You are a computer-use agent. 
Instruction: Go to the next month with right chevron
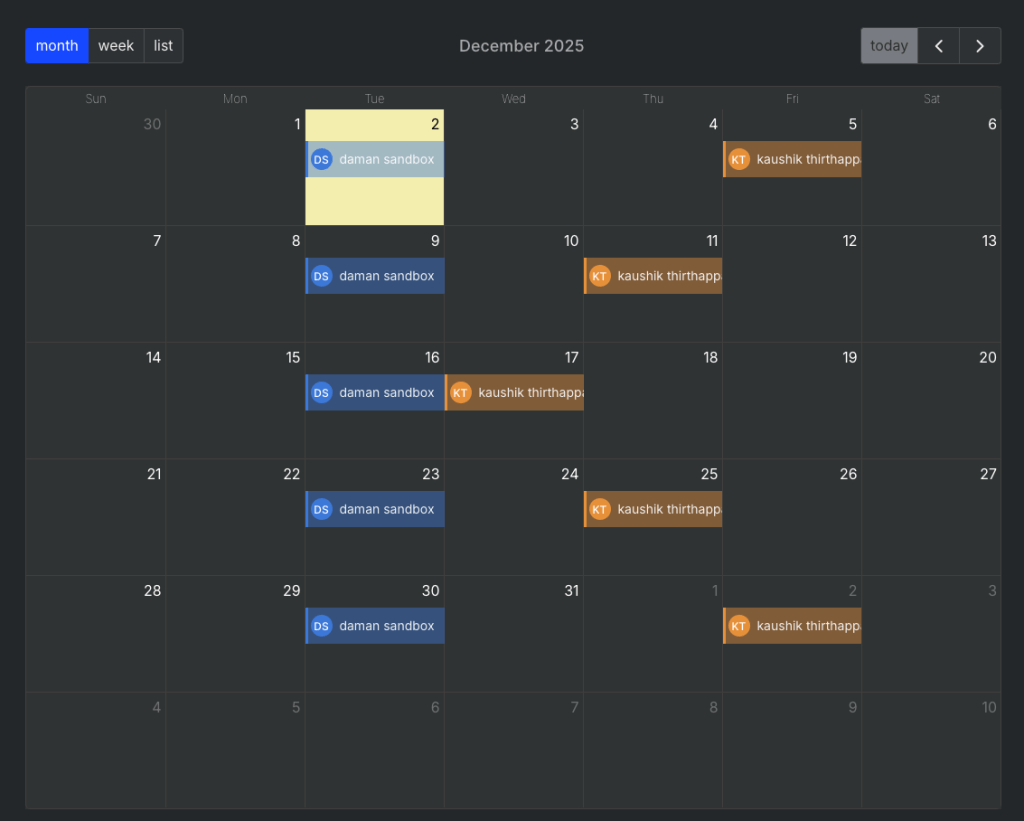coord(980,46)
